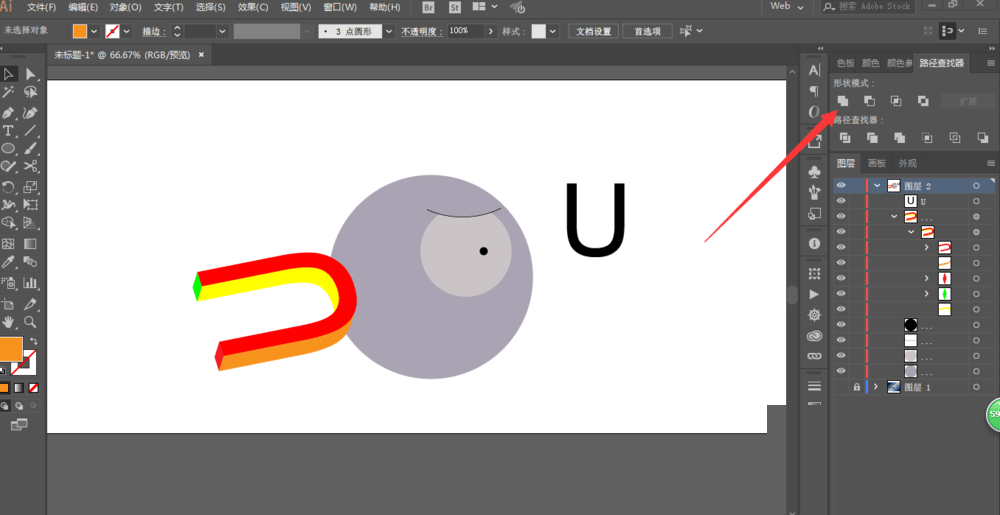Viewport: 1000px width, 515px height.
Task: Target layer 图层 2 circle indicator
Action: [976, 185]
